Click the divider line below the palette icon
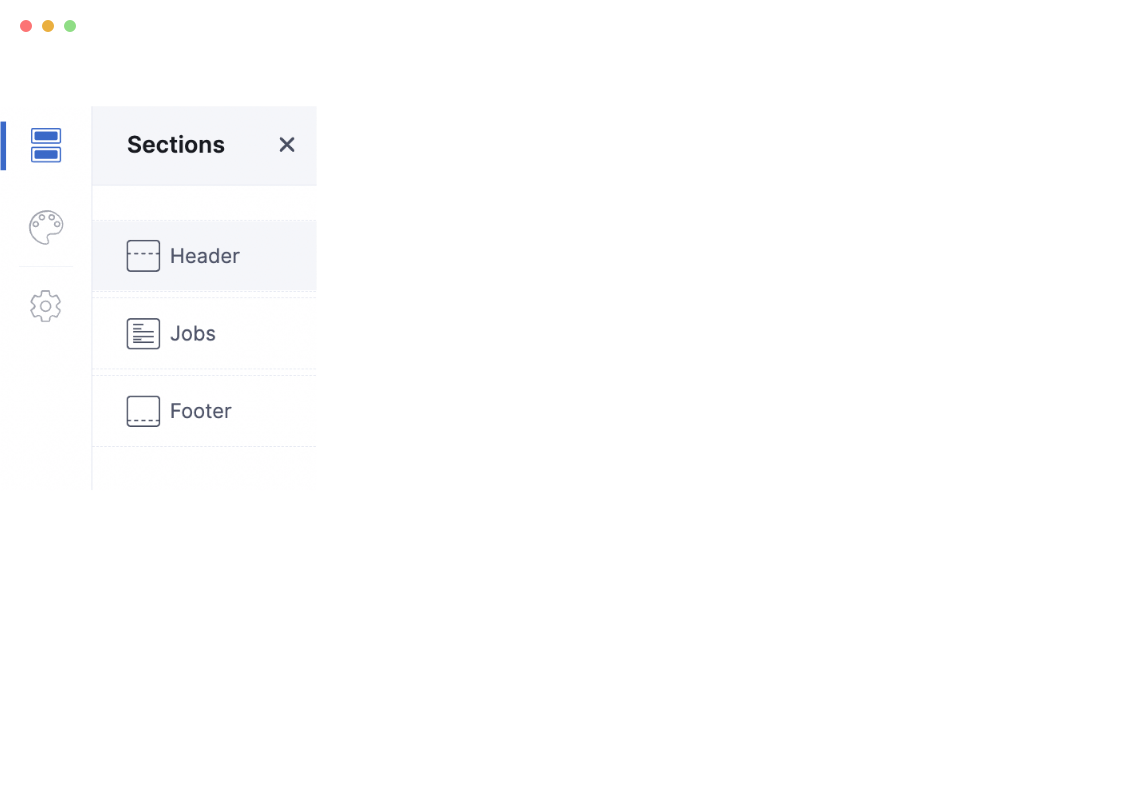 pos(46,267)
